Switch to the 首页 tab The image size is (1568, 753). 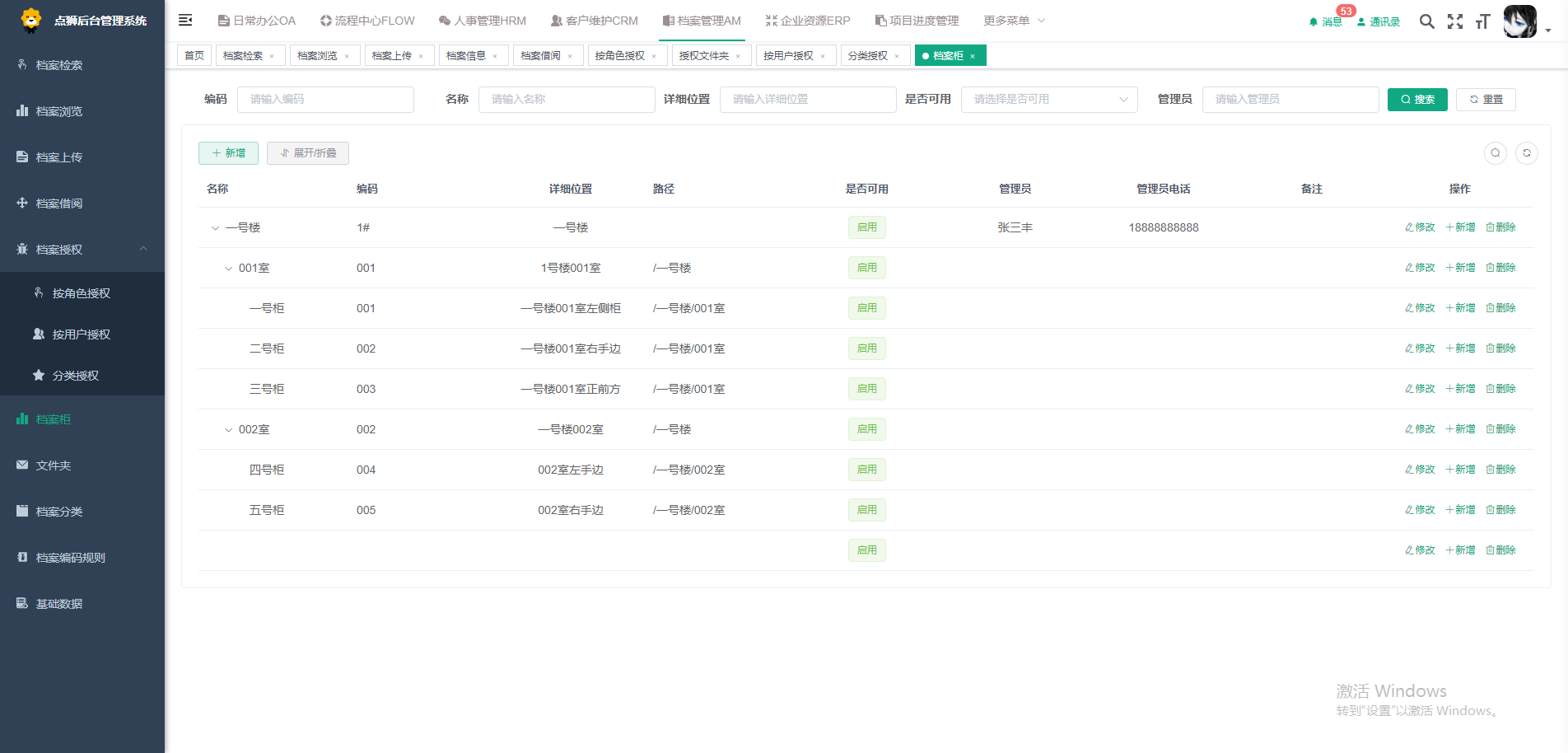(x=194, y=56)
